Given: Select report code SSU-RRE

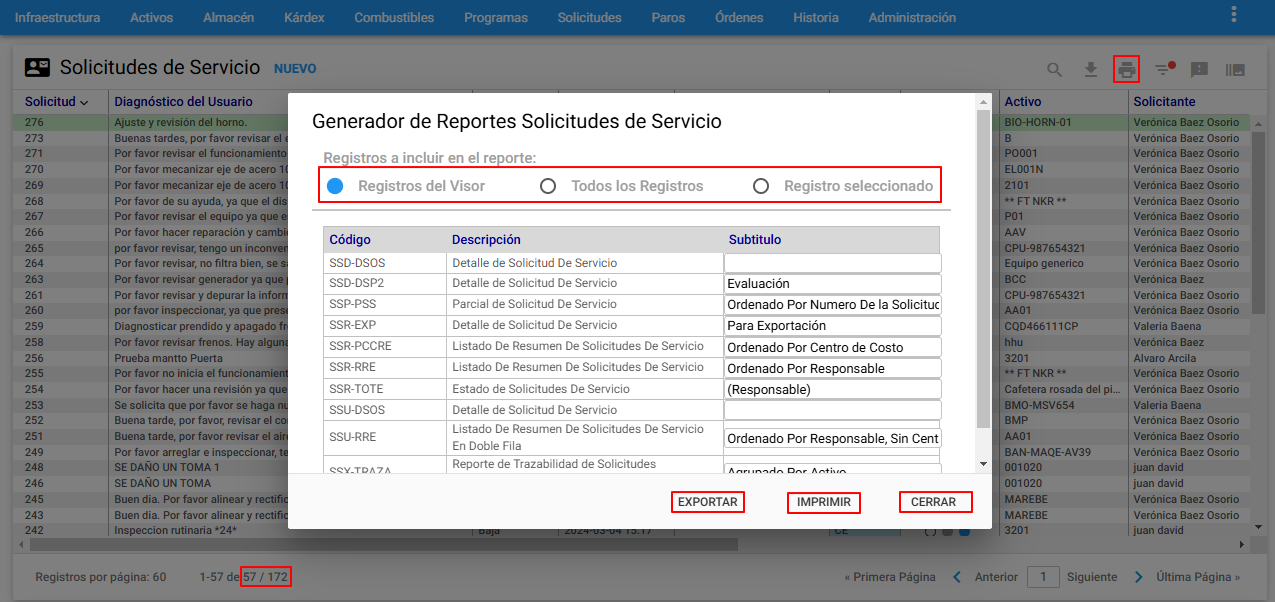Looking at the screenshot, I should 353,437.
